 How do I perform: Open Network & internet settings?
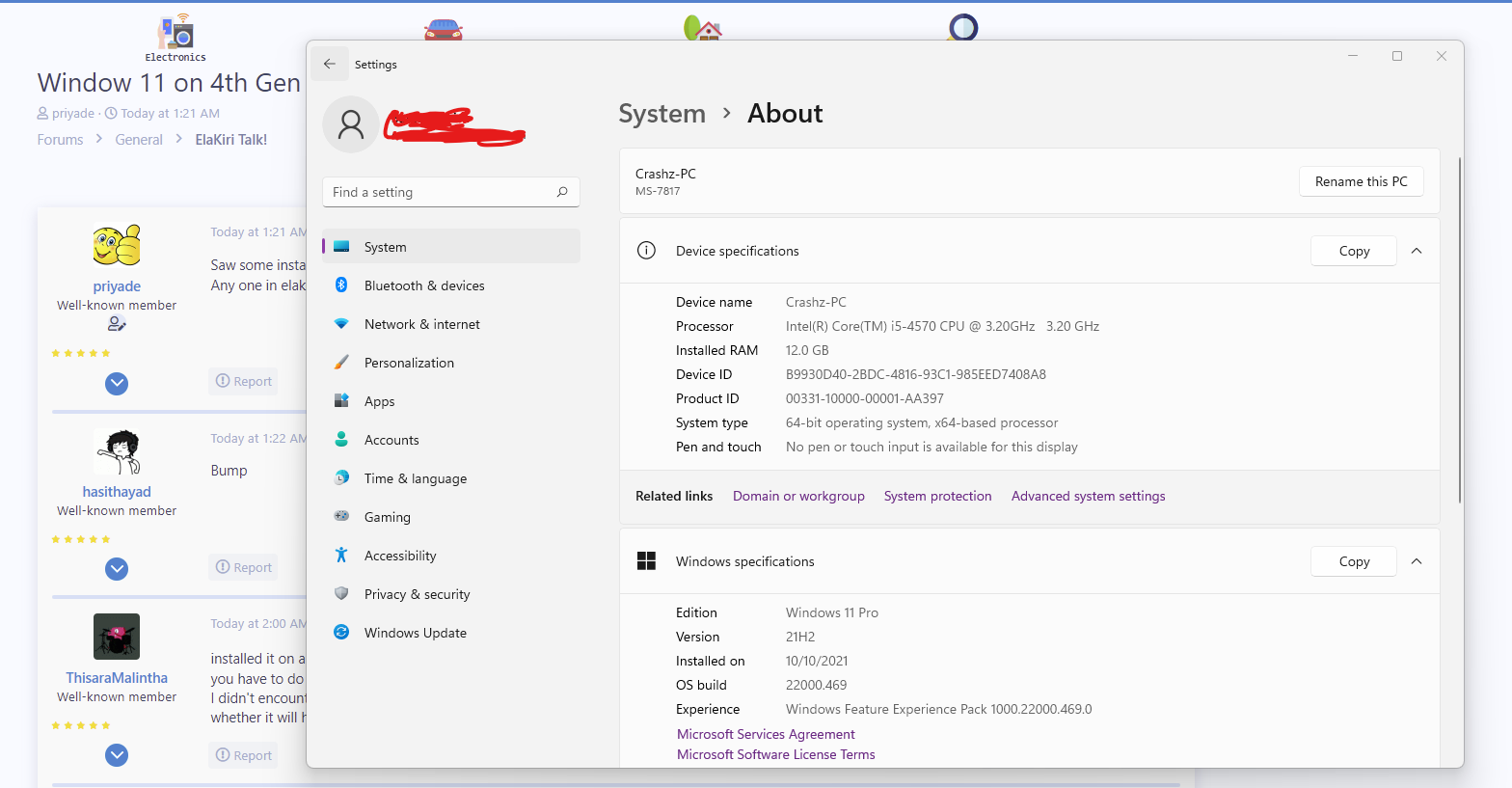pos(451,324)
